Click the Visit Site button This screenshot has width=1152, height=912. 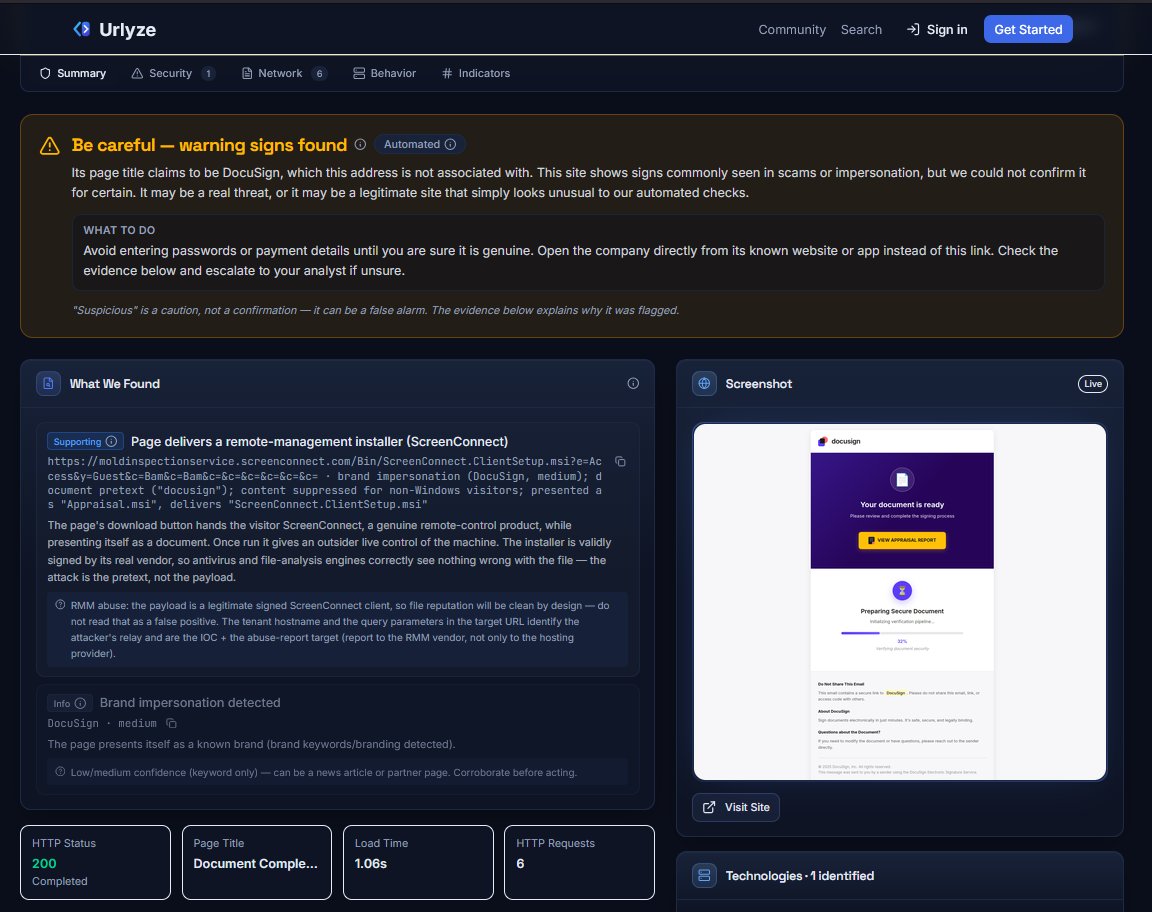(x=735, y=807)
